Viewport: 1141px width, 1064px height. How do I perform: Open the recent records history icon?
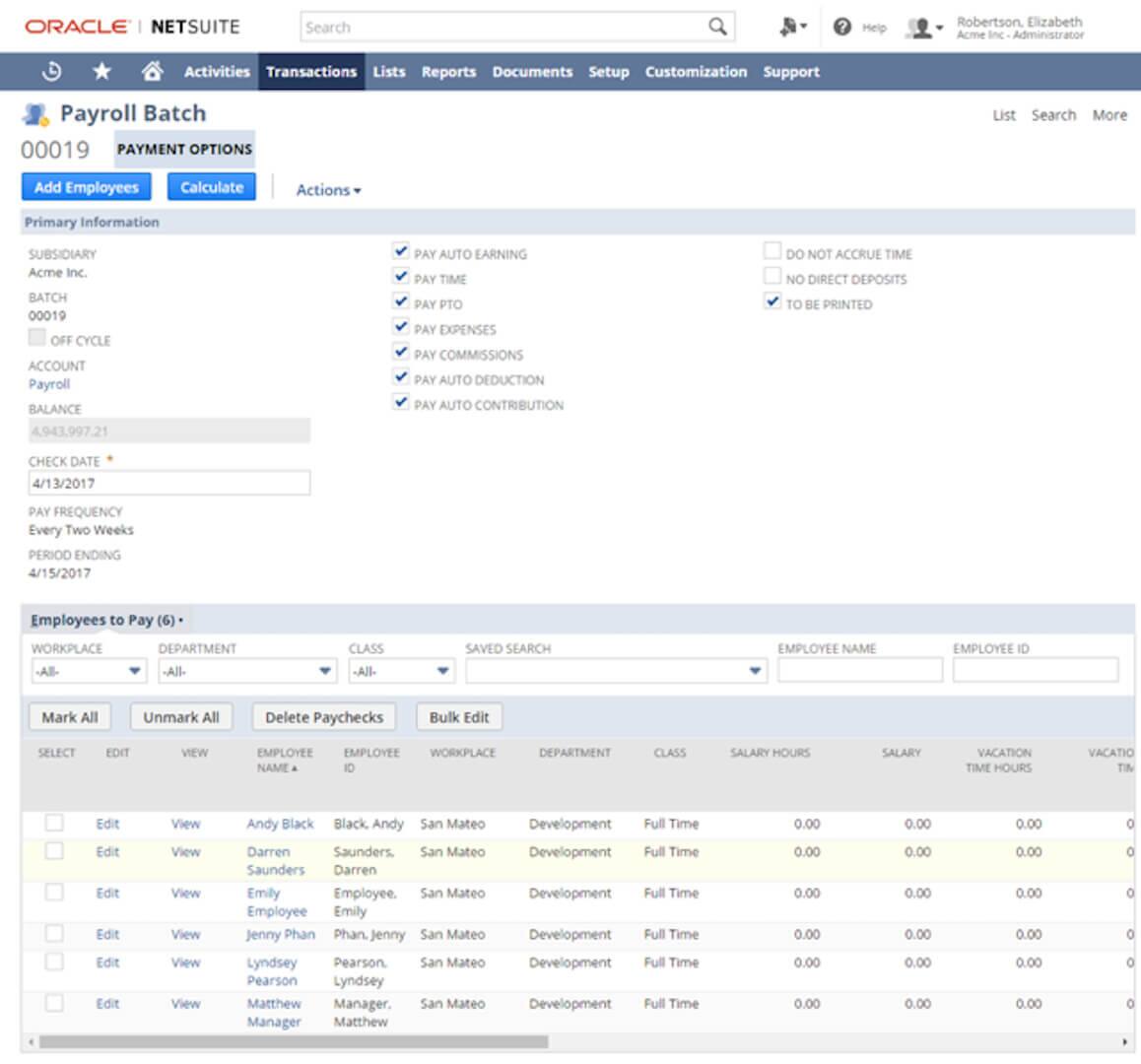click(x=51, y=71)
